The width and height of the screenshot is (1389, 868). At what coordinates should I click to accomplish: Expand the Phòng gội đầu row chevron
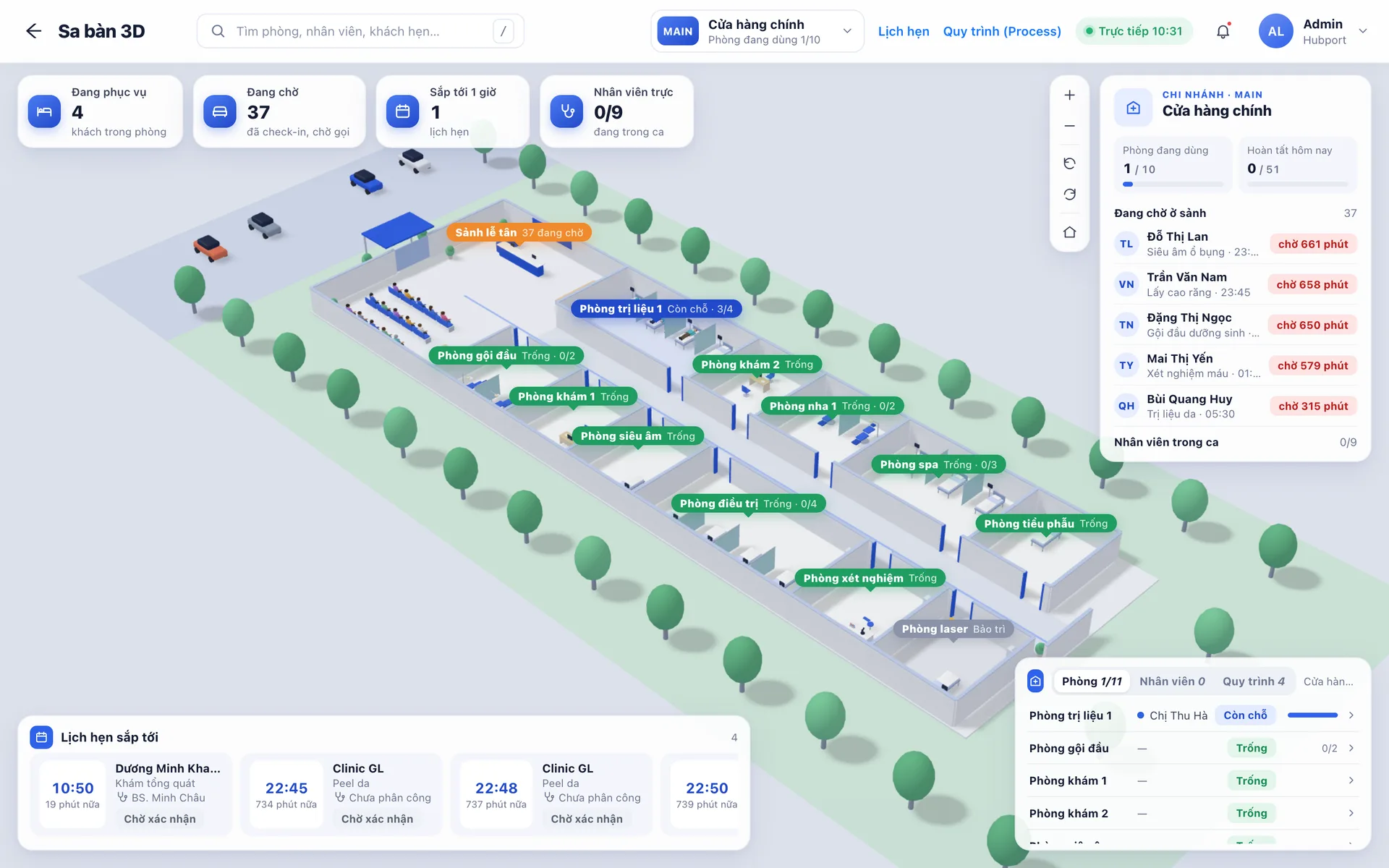click(x=1351, y=748)
